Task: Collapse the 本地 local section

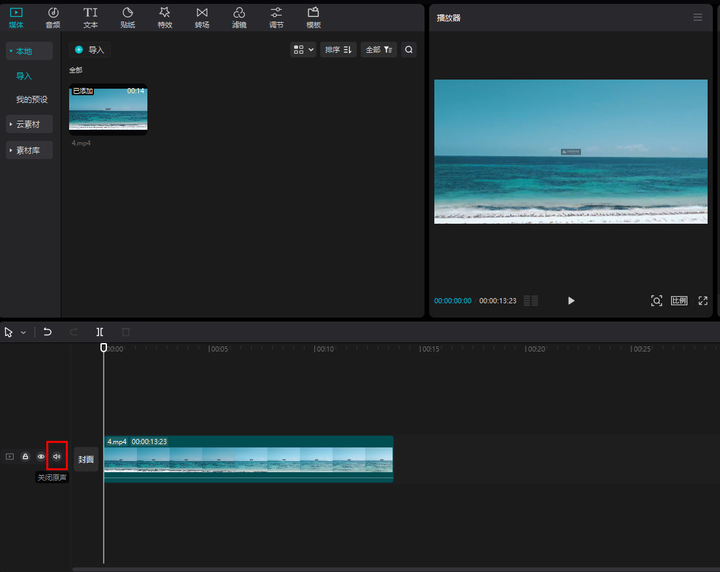Action: point(29,51)
